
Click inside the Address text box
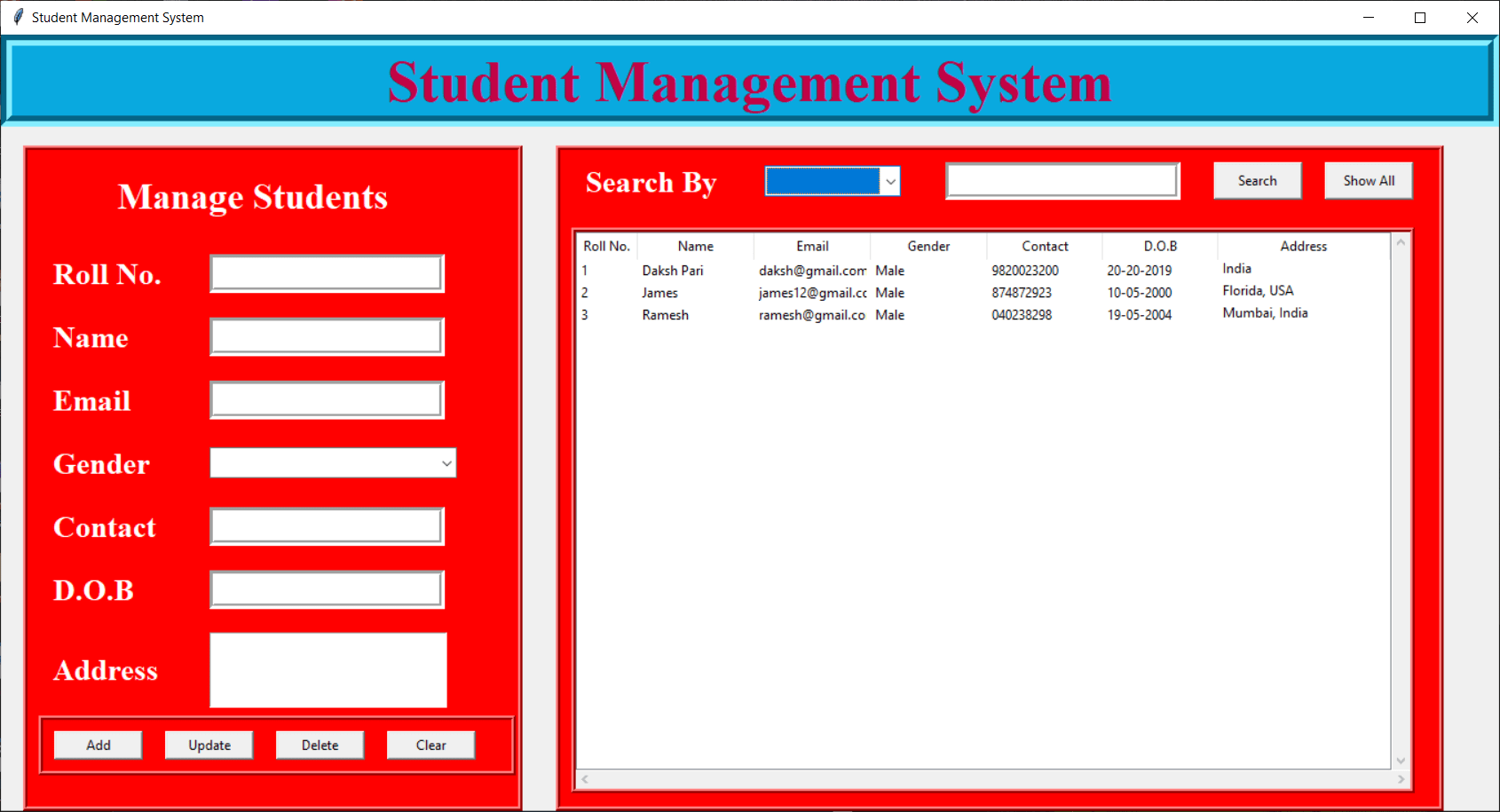[x=328, y=670]
